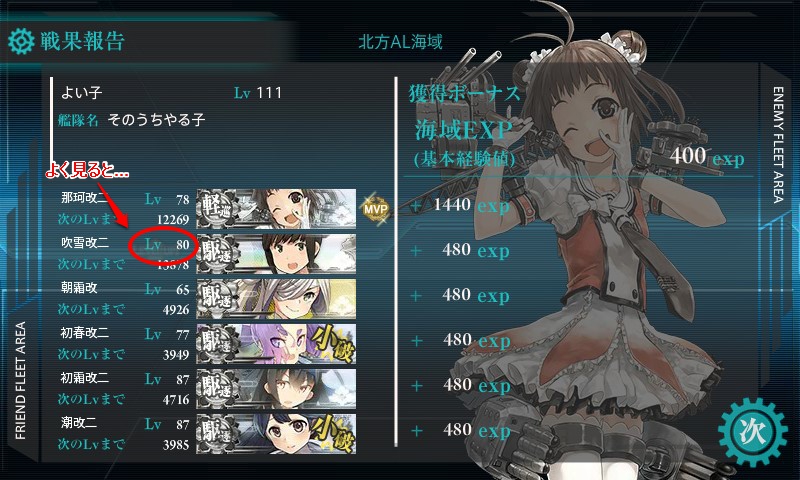Click the 北方AL海域 map title

point(400,42)
